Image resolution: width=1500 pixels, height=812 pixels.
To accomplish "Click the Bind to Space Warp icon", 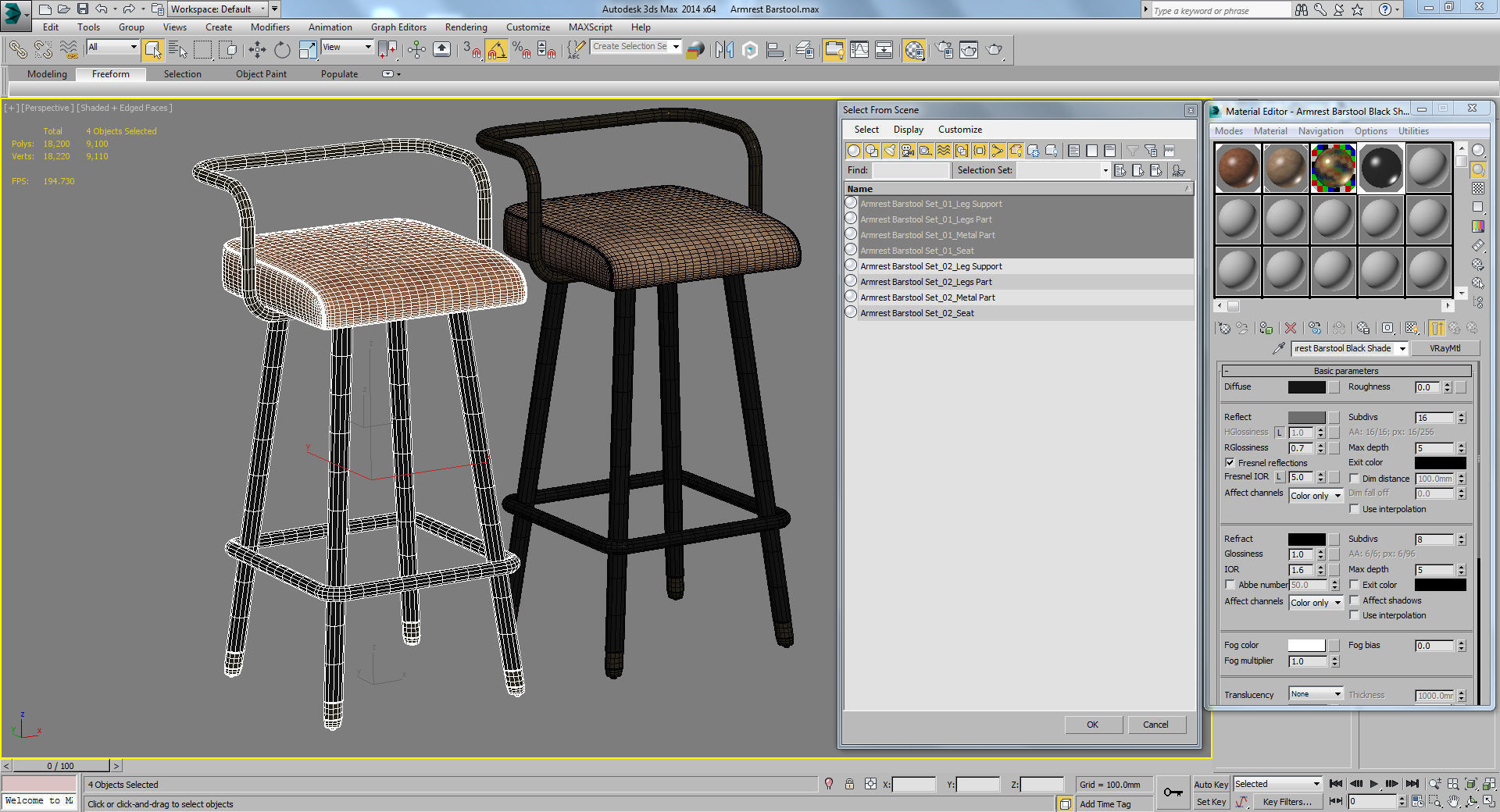I will pos(69,50).
